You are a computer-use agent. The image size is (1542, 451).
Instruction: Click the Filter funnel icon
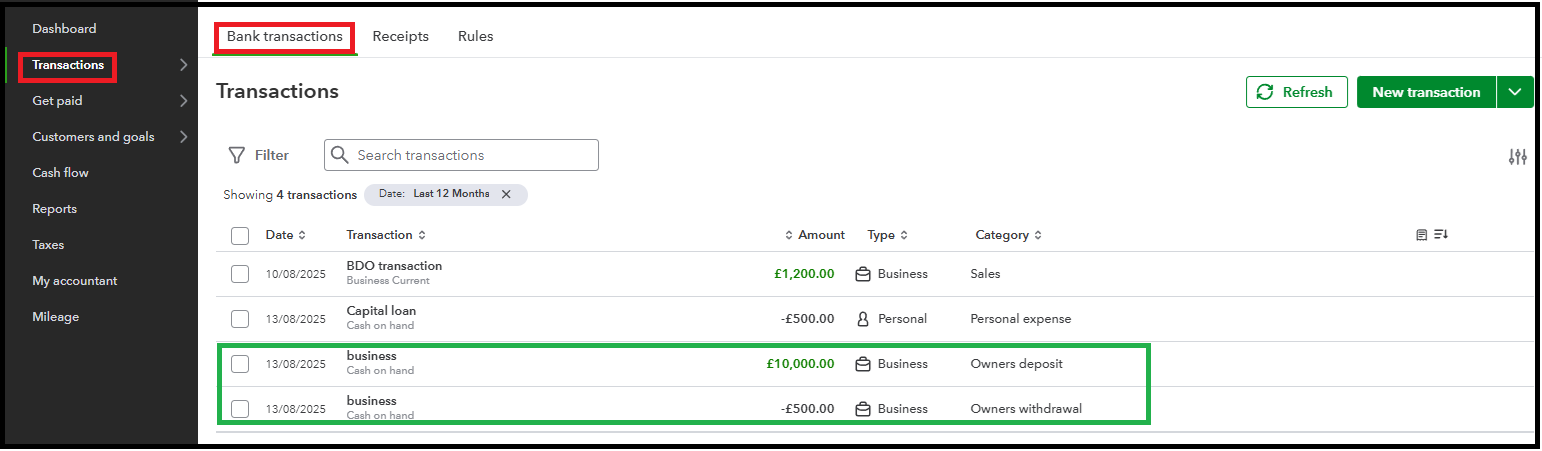[237, 155]
